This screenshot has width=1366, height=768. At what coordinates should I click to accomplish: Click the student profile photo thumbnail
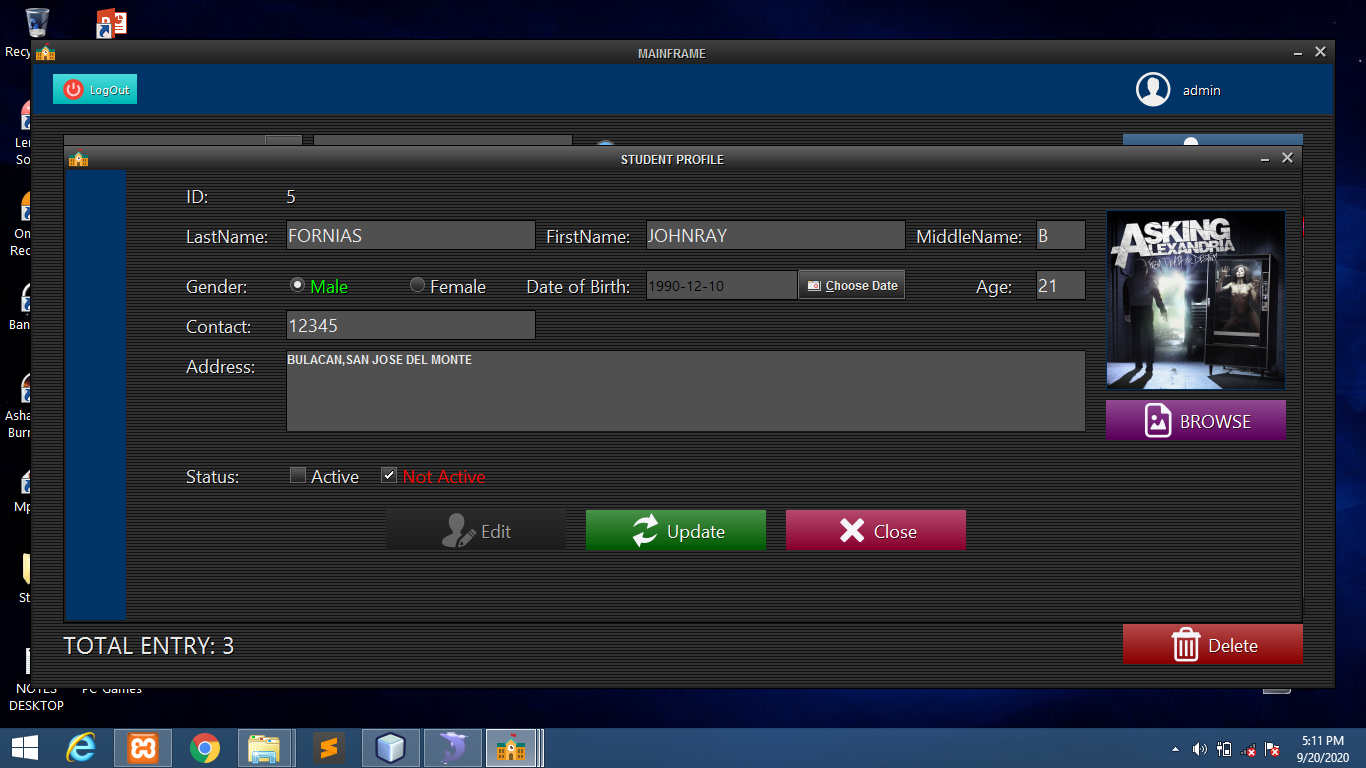pyautogui.click(x=1195, y=299)
